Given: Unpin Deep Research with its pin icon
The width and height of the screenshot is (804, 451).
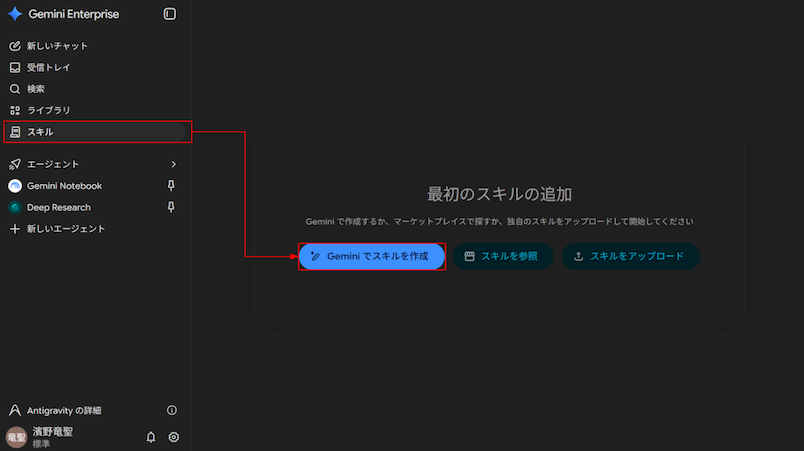Looking at the screenshot, I should click(171, 207).
